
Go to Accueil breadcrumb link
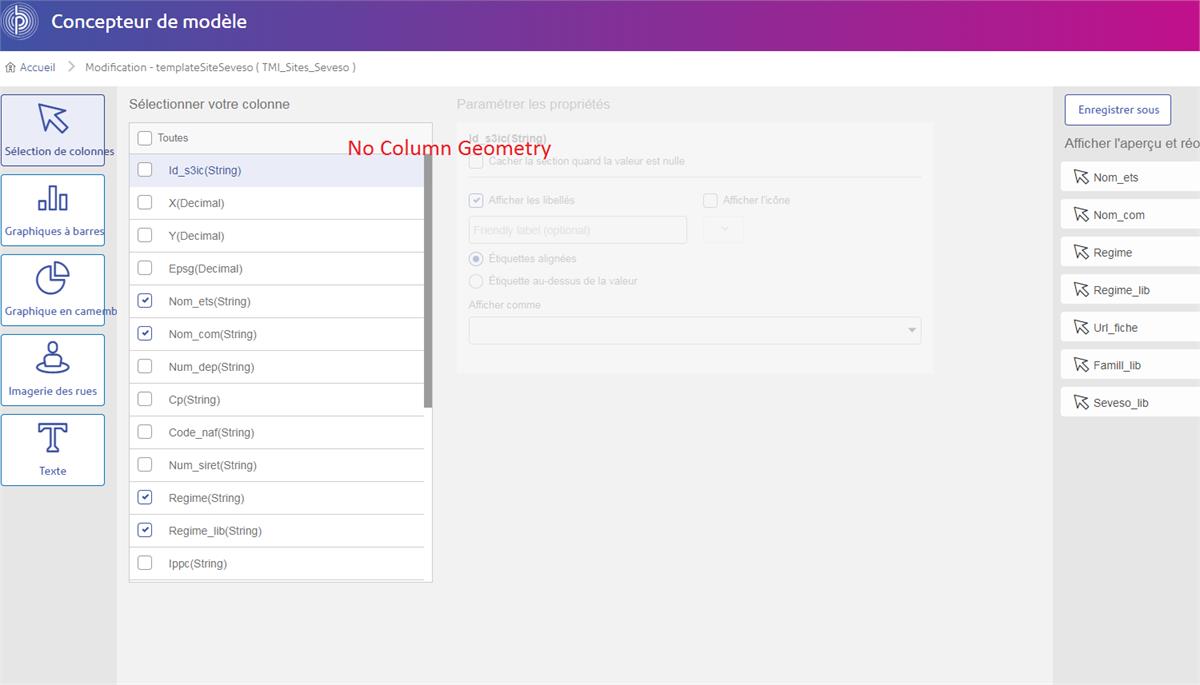(x=38, y=67)
